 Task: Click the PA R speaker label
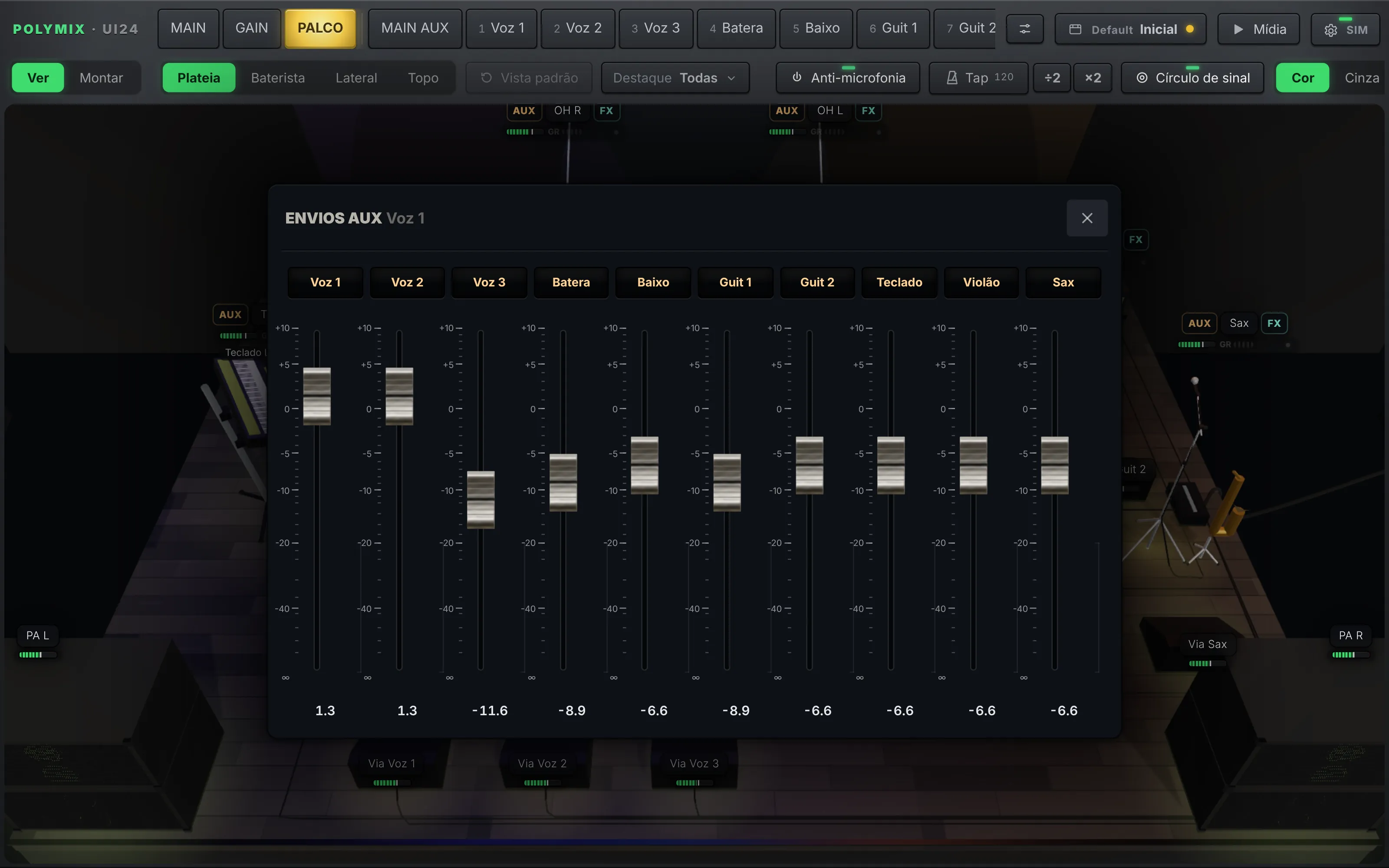tap(1350, 635)
